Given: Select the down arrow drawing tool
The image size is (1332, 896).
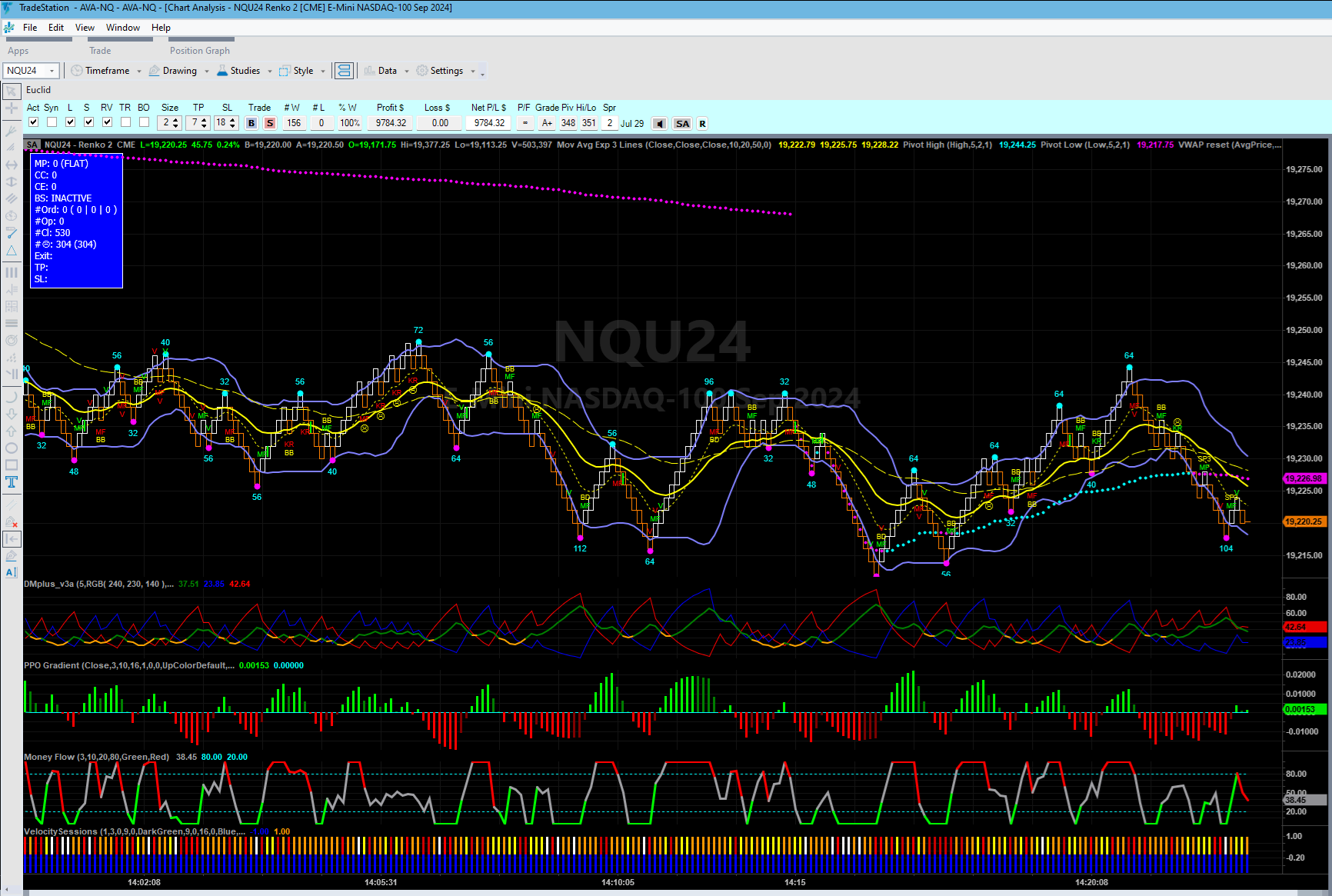Looking at the screenshot, I should tap(12, 414).
